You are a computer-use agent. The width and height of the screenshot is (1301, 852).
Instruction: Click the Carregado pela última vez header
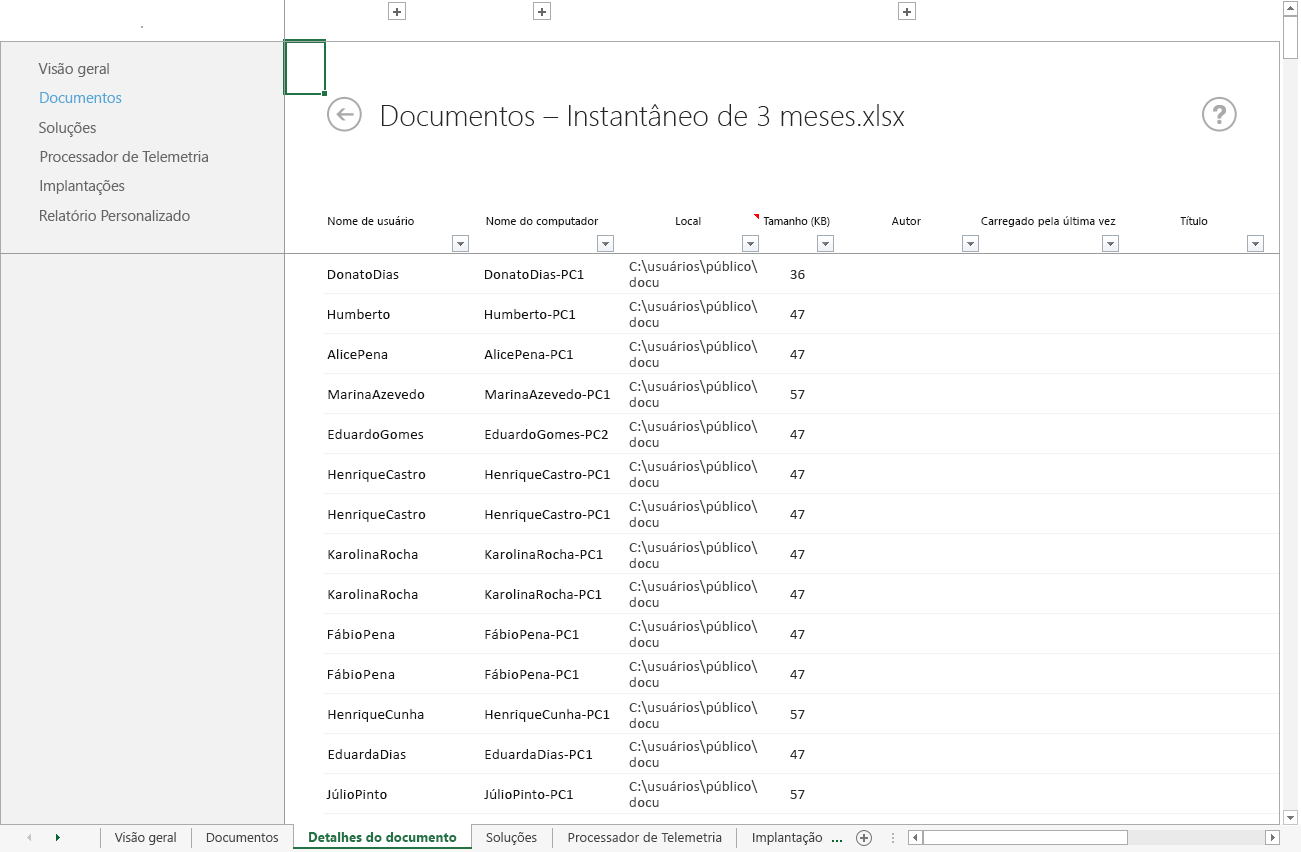(1048, 221)
